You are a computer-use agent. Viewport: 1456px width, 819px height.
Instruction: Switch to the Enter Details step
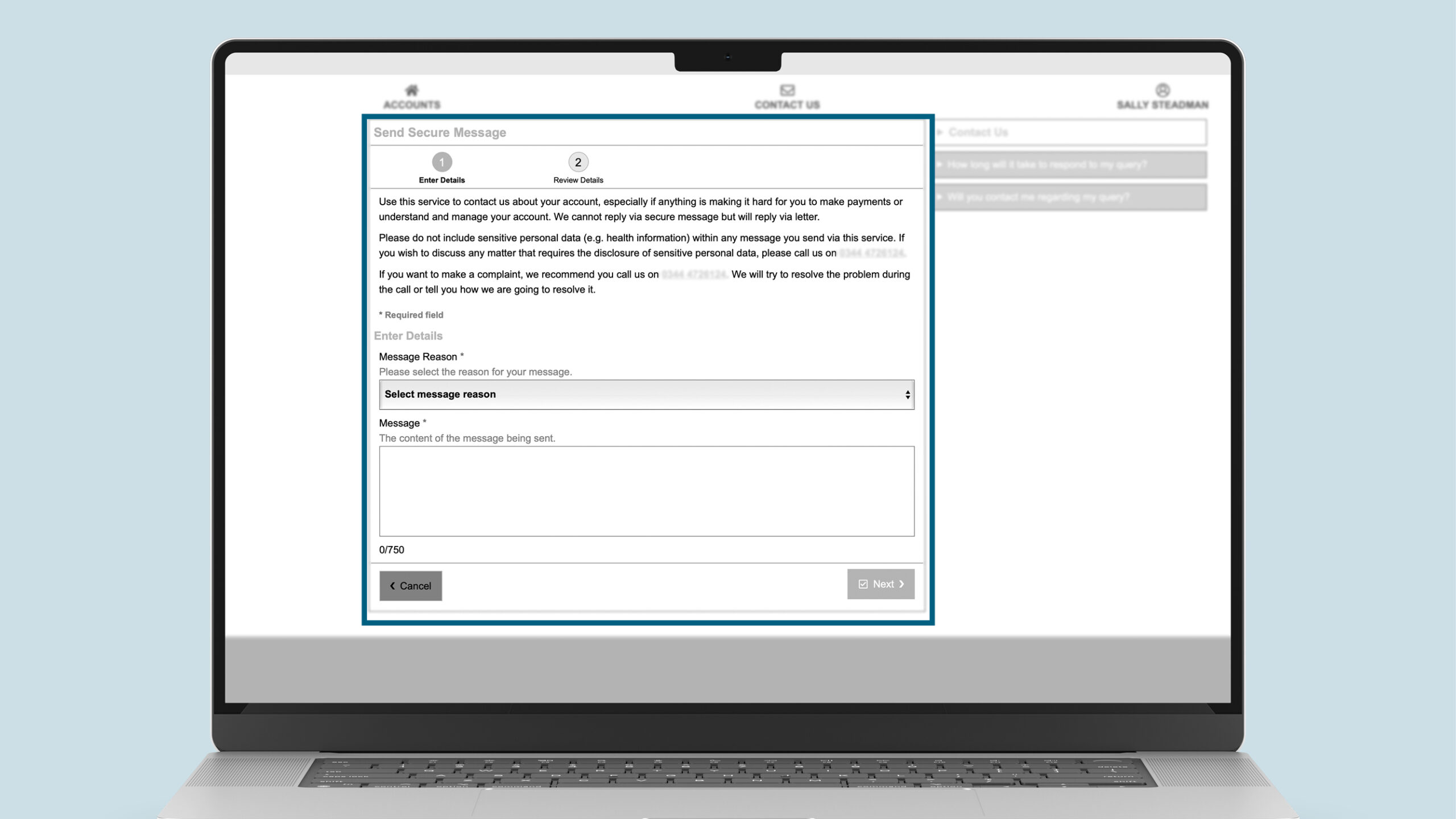pos(442,180)
